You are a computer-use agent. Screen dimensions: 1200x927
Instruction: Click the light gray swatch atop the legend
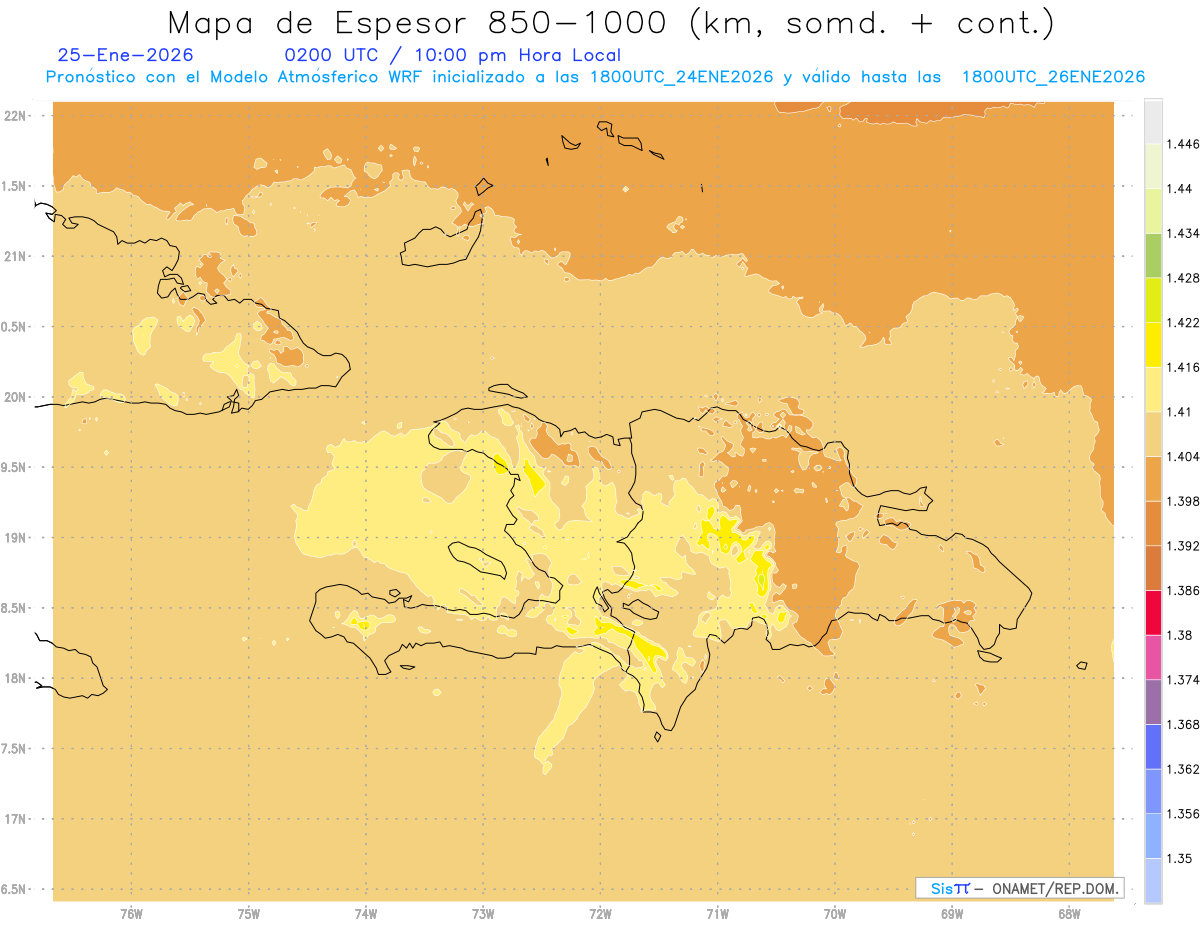(x=1153, y=121)
